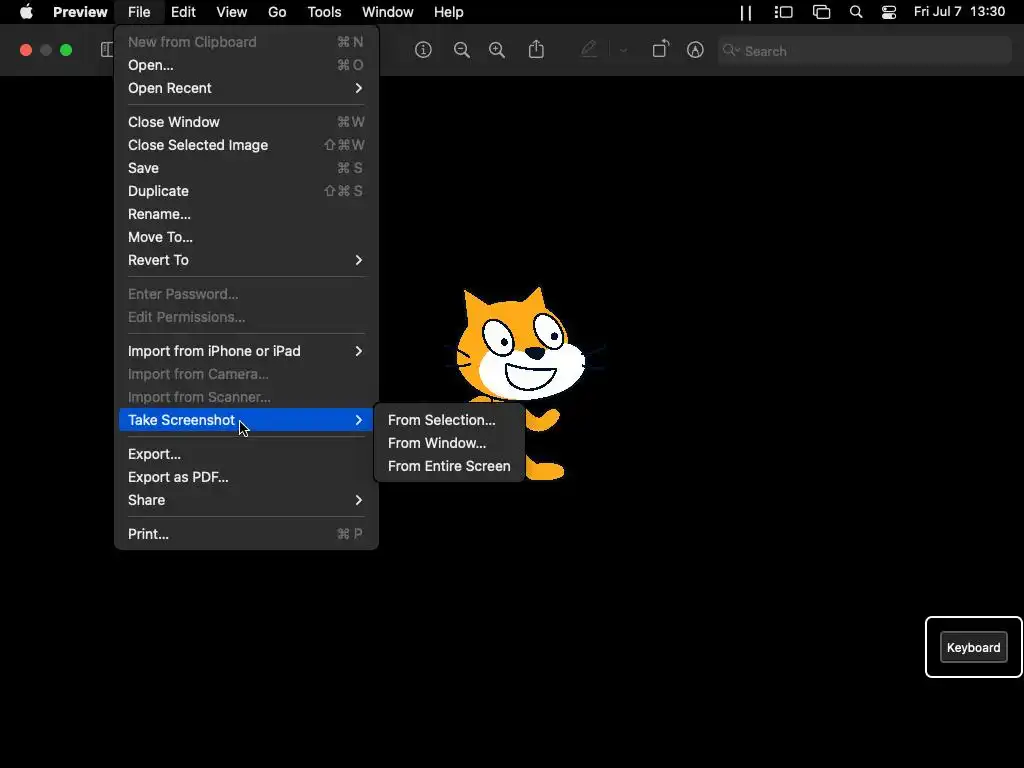The height and width of the screenshot is (768, 1024).
Task: Click the Highlight pen icon
Action: point(589,50)
